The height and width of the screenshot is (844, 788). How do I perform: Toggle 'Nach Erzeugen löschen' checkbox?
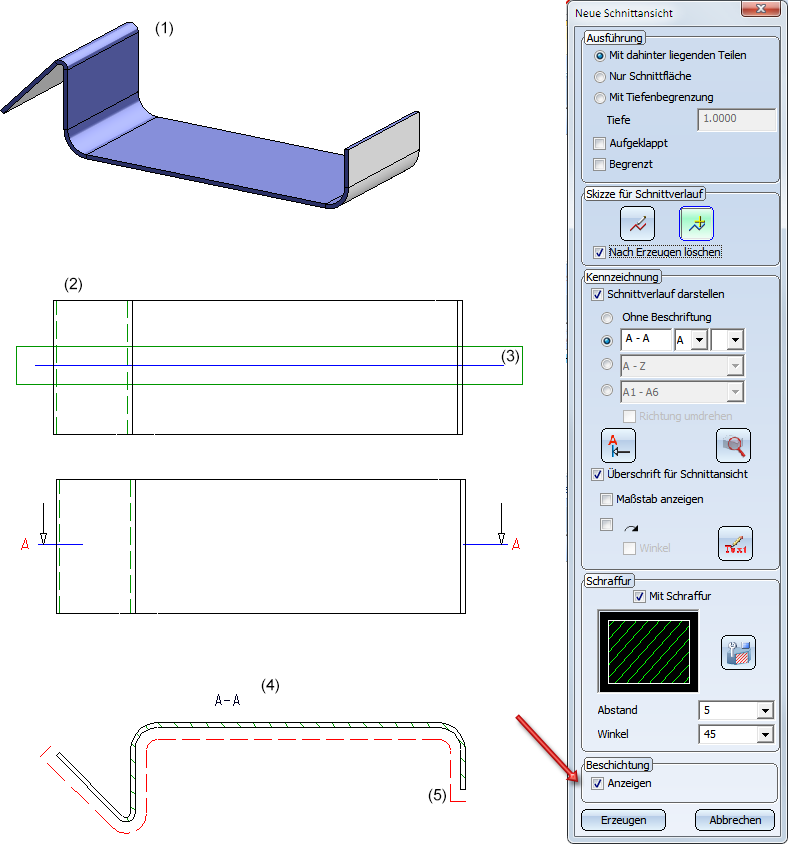click(599, 252)
